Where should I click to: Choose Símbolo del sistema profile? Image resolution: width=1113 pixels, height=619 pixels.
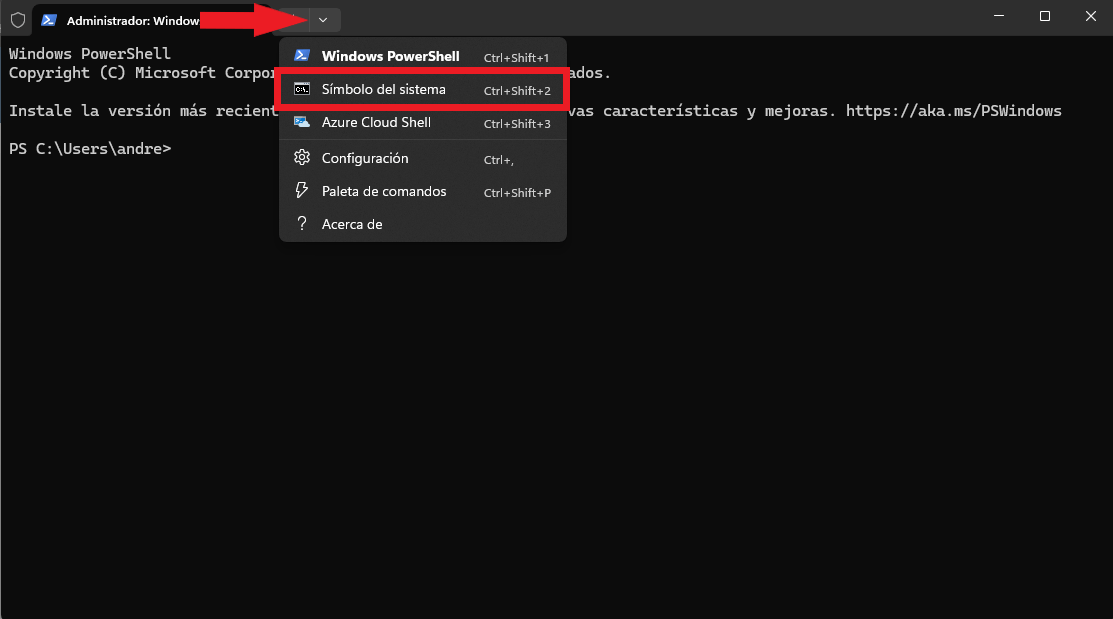coord(423,89)
